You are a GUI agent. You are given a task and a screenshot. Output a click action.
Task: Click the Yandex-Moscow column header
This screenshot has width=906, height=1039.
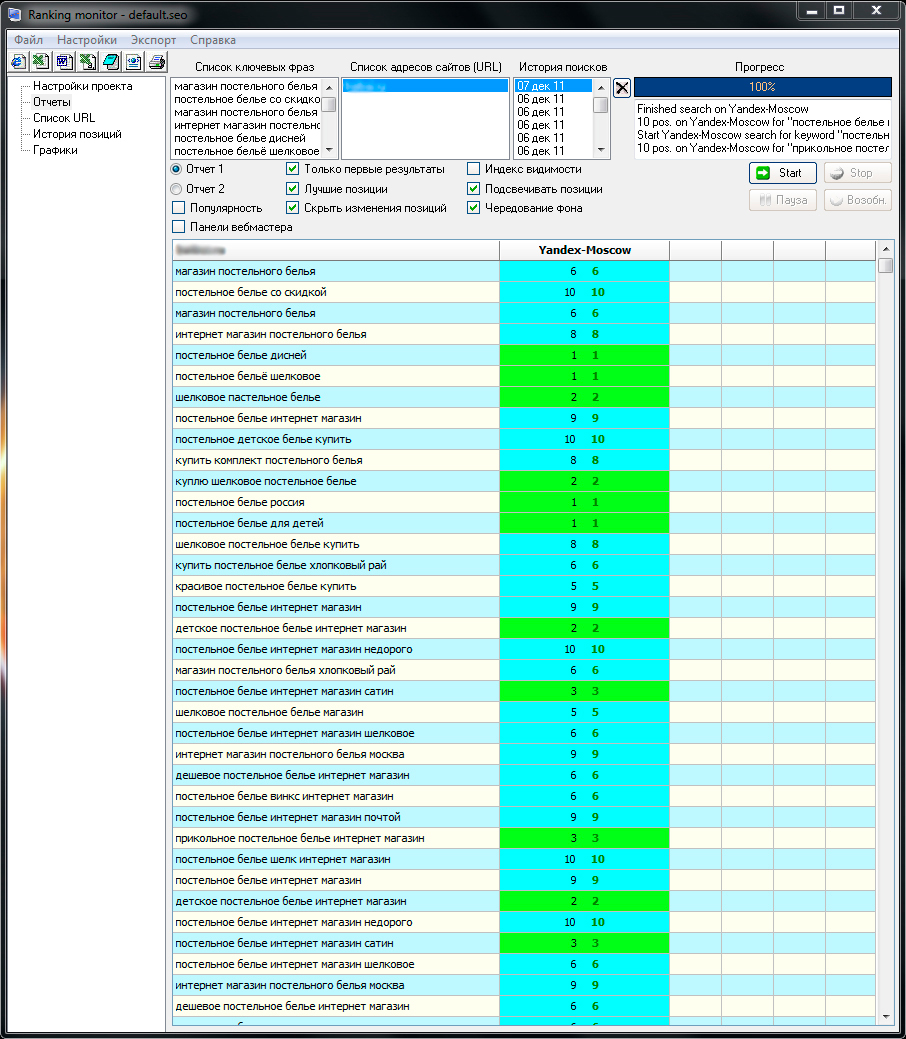585,250
